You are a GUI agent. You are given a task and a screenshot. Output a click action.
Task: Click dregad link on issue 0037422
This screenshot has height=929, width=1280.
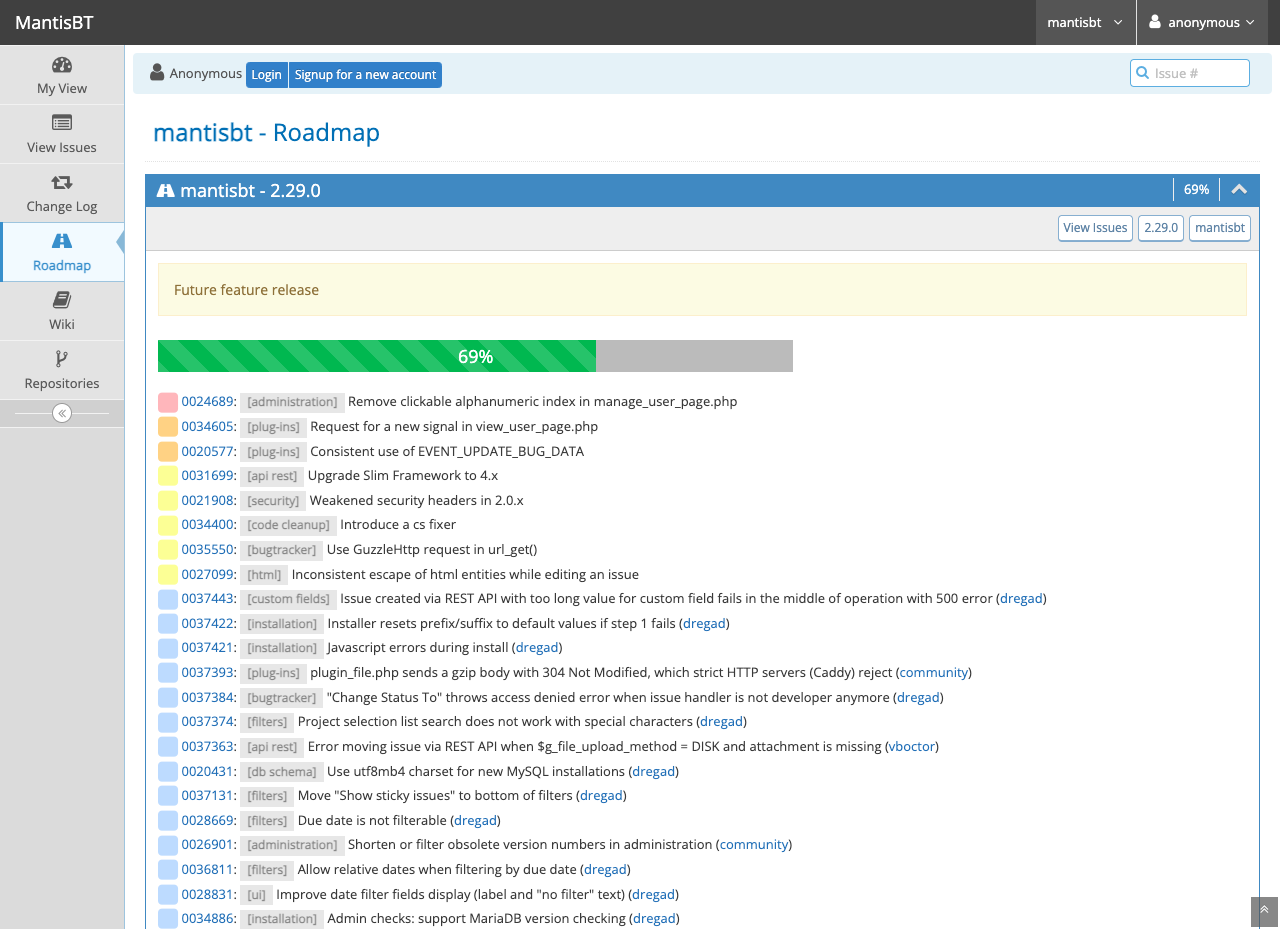[x=703, y=624]
